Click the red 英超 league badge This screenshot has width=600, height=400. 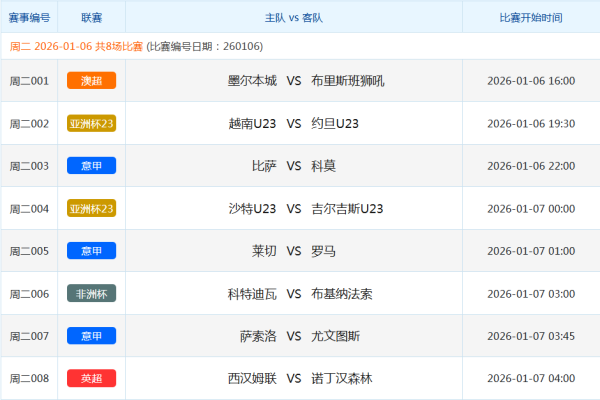click(x=91, y=379)
